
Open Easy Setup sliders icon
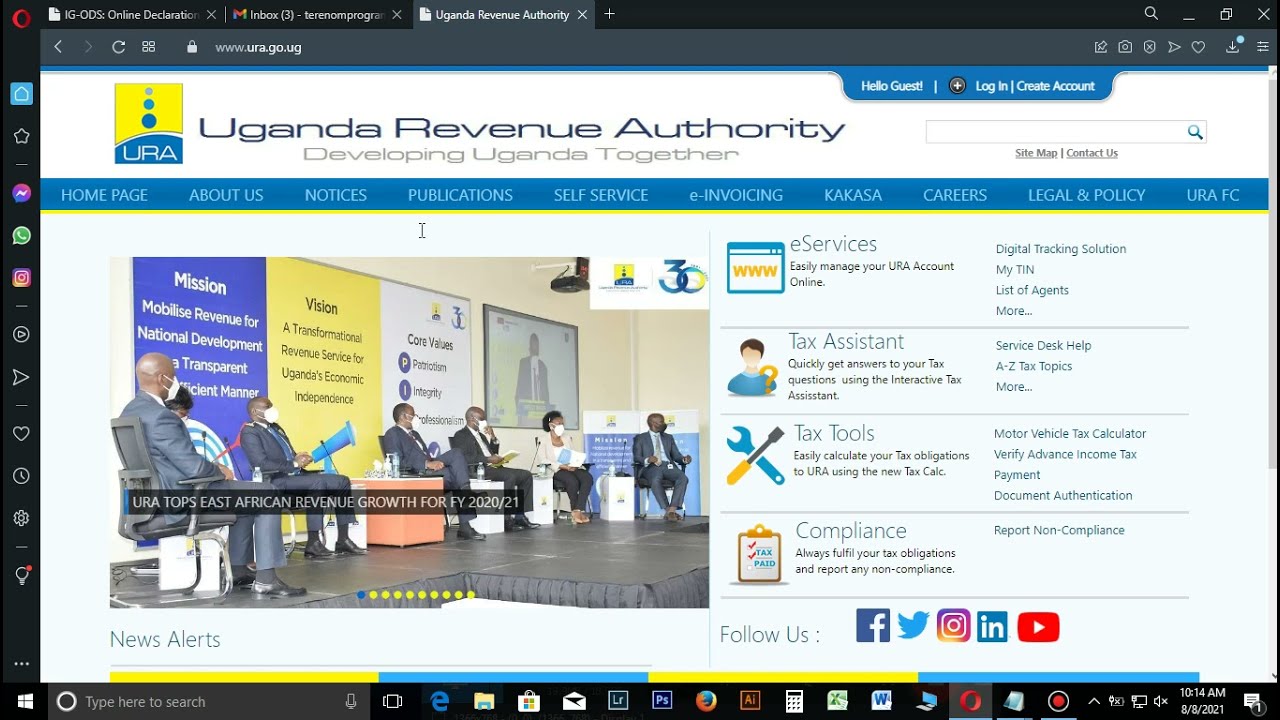point(1263,47)
